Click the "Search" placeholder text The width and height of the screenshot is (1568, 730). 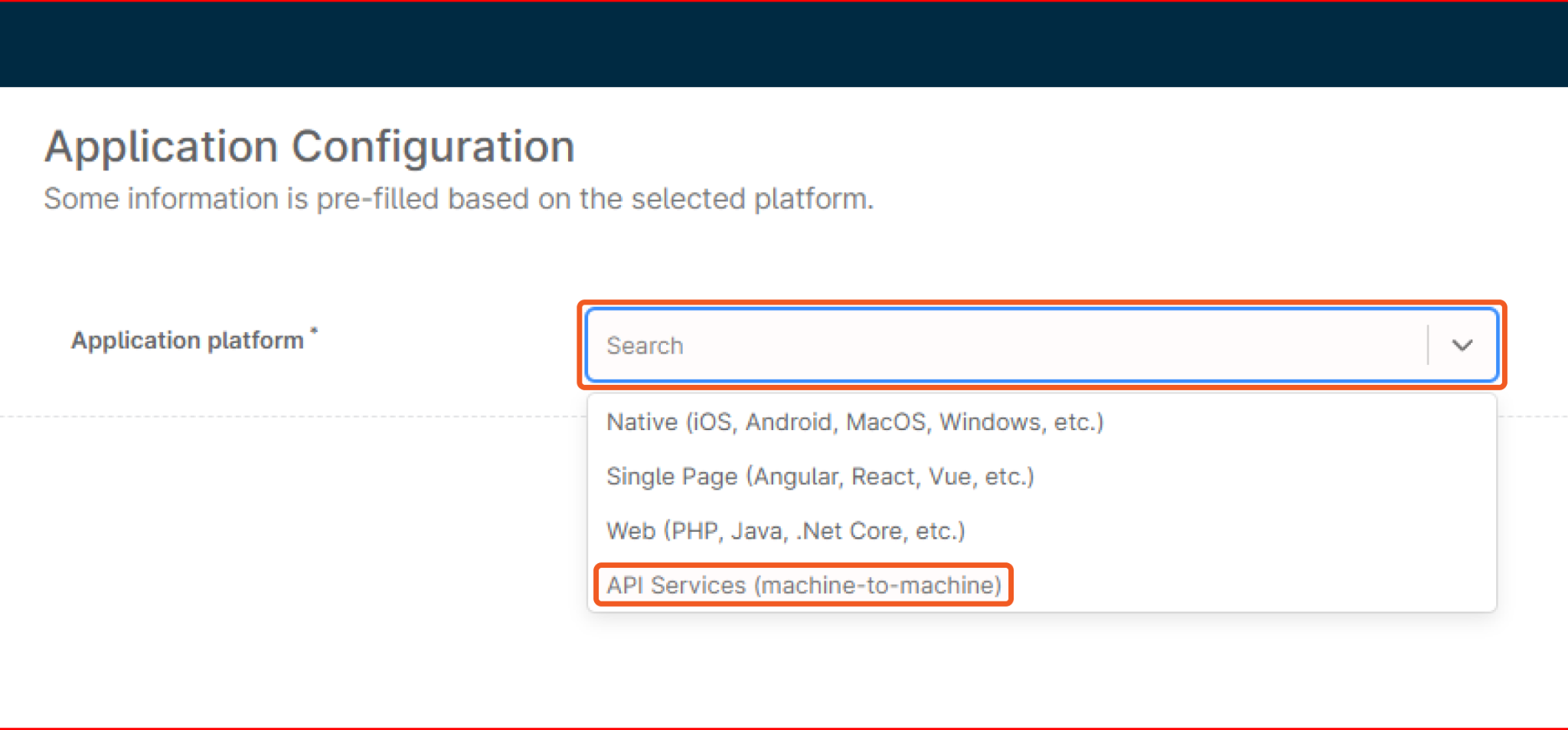pyautogui.click(x=645, y=346)
